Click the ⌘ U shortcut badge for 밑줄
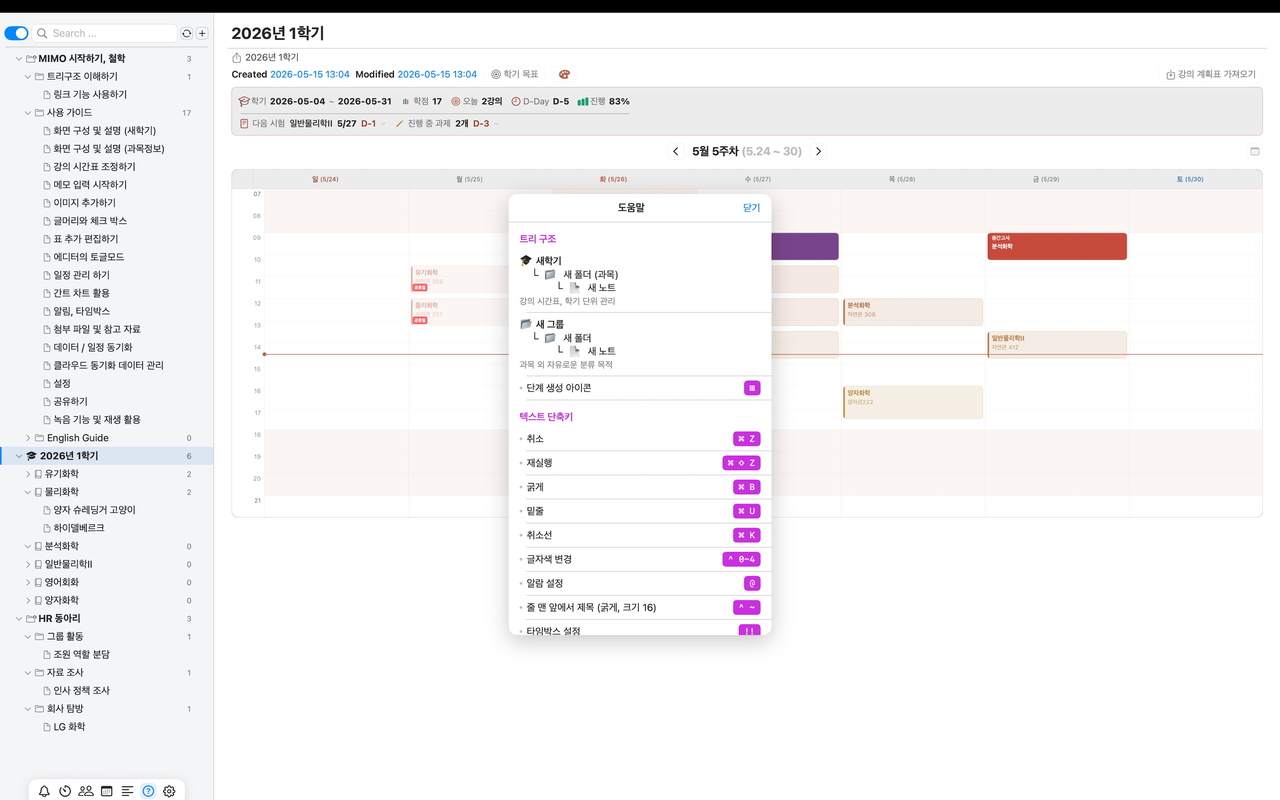This screenshot has width=1280, height=800. [x=747, y=511]
